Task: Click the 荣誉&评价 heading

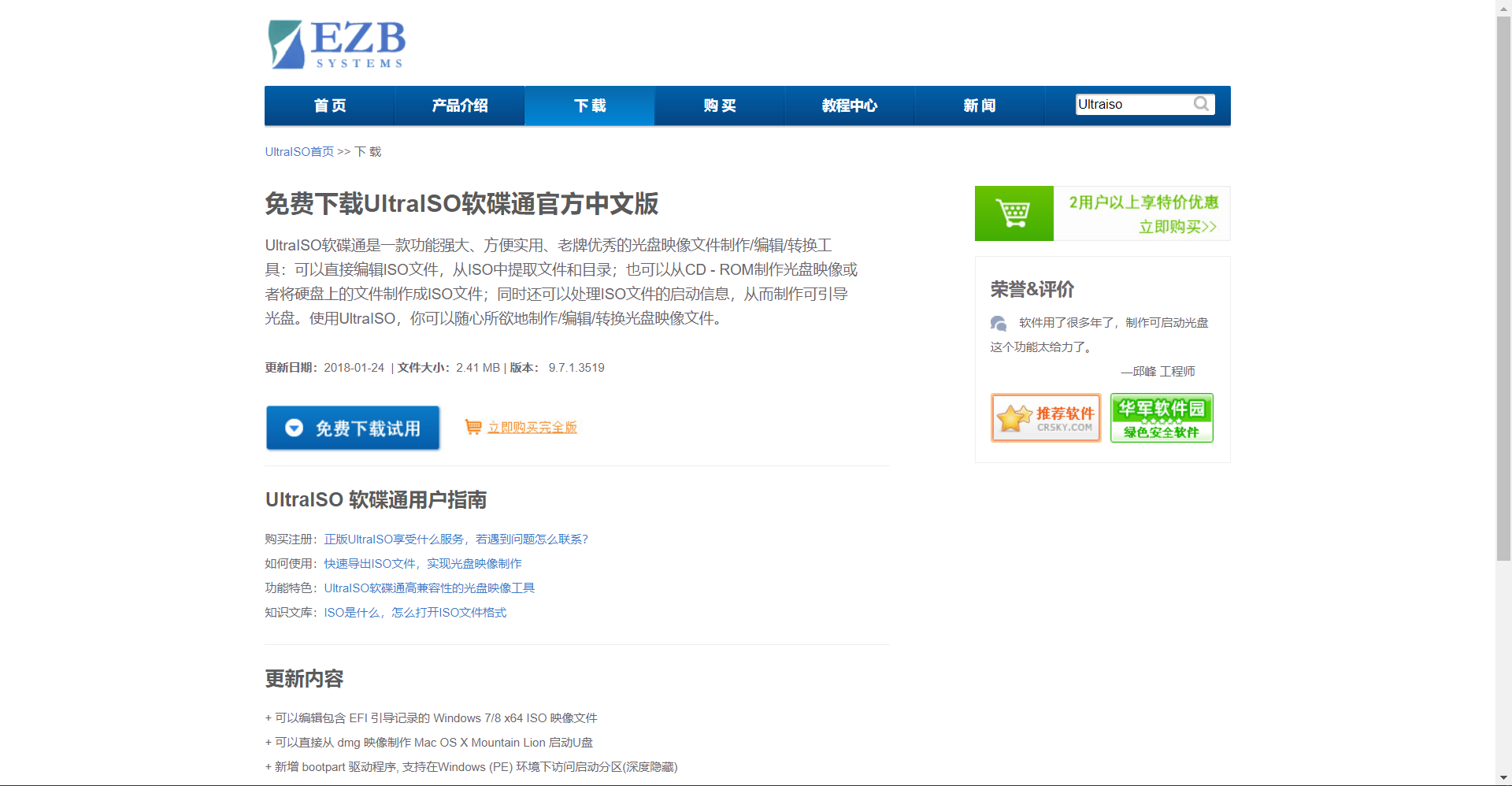Action: (x=1032, y=289)
